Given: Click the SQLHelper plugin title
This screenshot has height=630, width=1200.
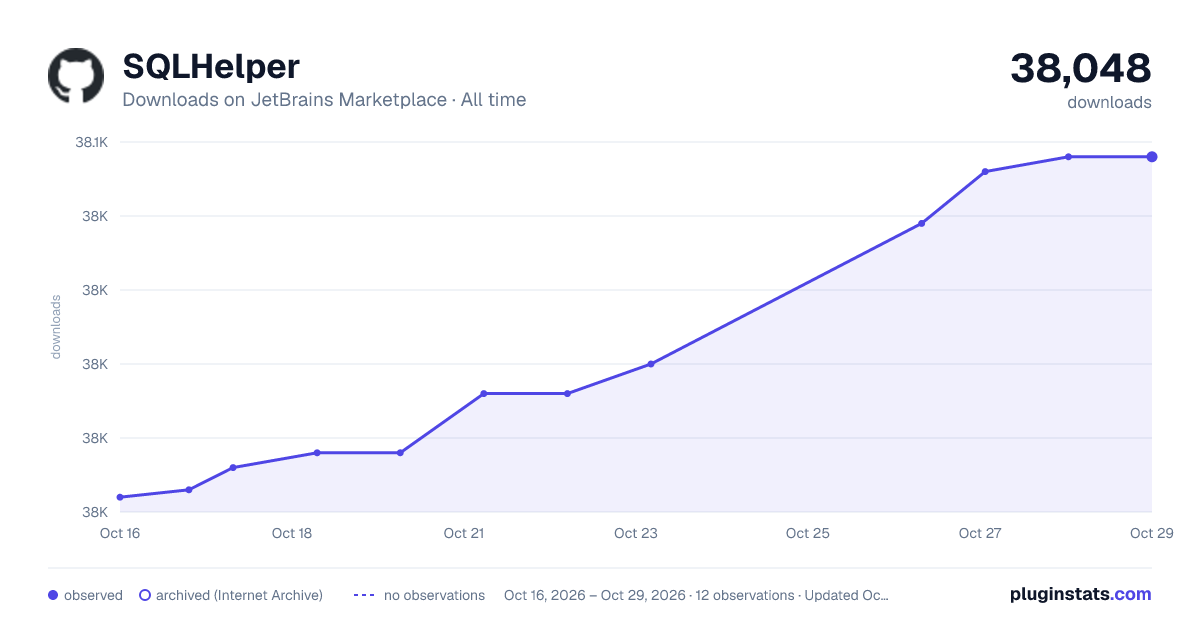Looking at the screenshot, I should [x=211, y=67].
